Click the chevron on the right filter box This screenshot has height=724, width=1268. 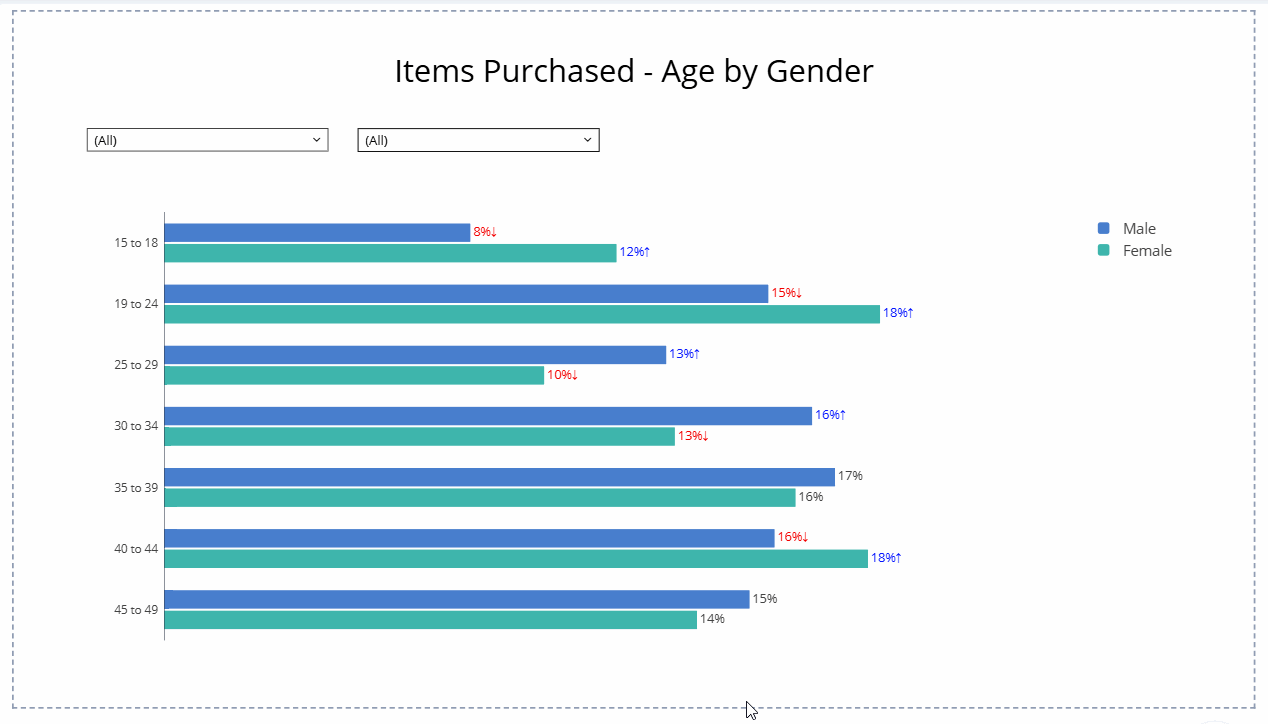coord(587,139)
